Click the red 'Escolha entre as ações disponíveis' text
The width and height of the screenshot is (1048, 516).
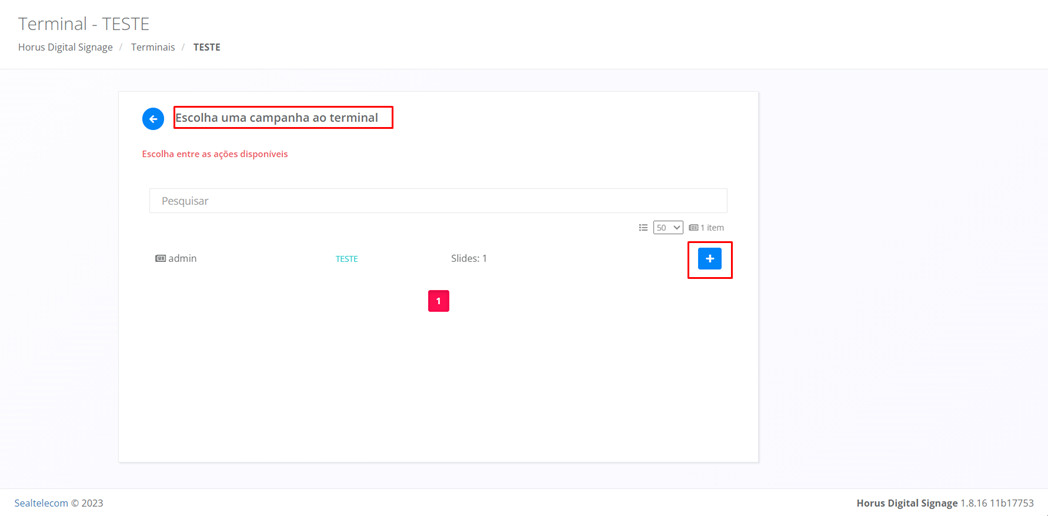[x=215, y=154]
